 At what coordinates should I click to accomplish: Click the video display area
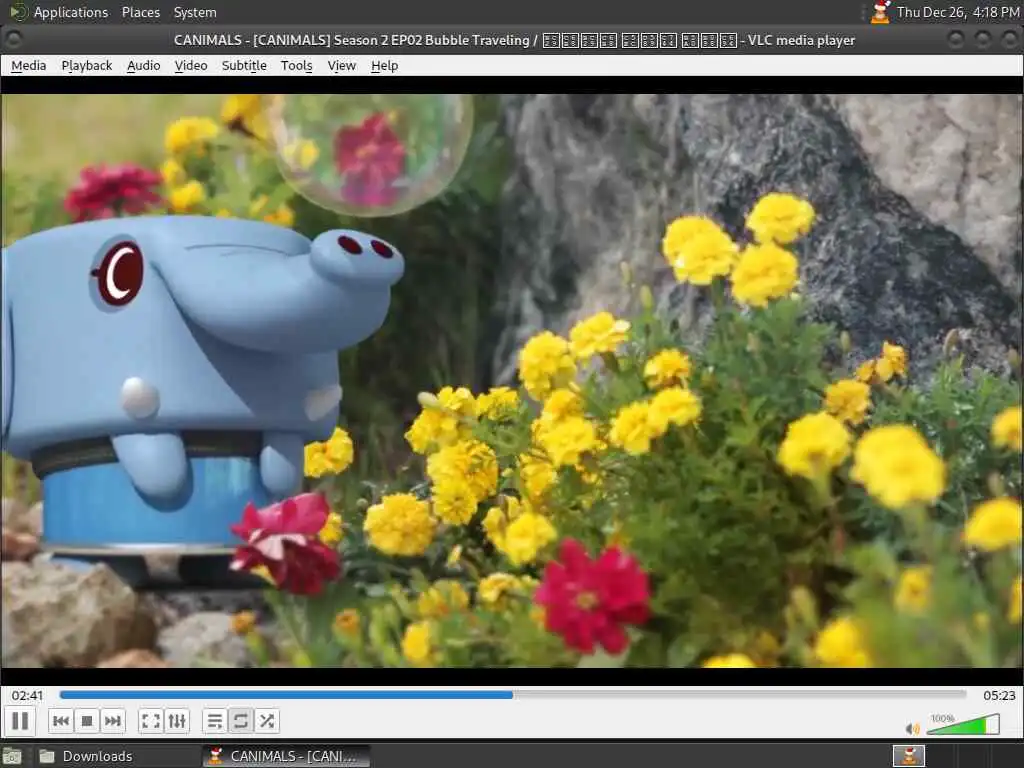point(512,381)
